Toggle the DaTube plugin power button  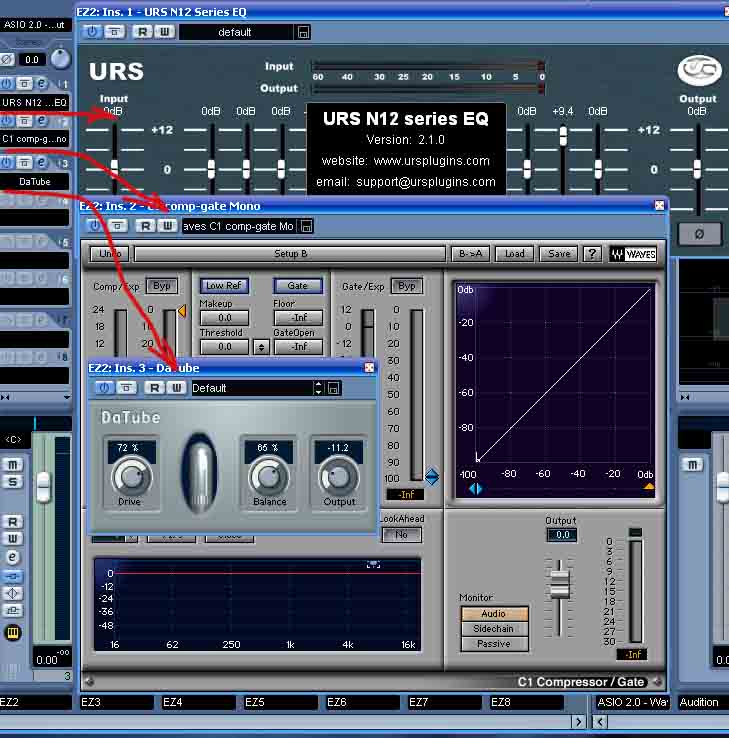tap(102, 388)
